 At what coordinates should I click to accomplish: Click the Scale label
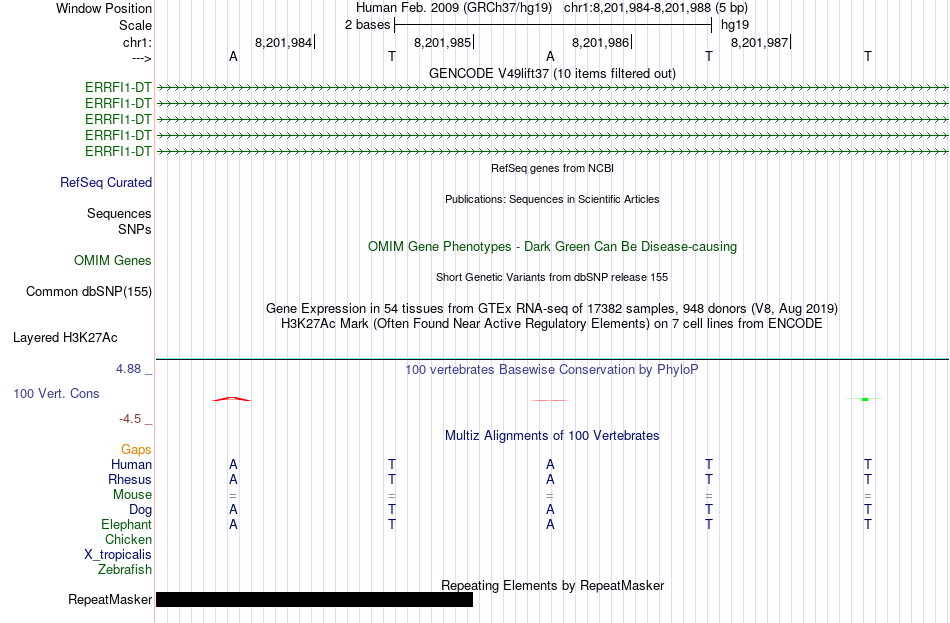135,25
